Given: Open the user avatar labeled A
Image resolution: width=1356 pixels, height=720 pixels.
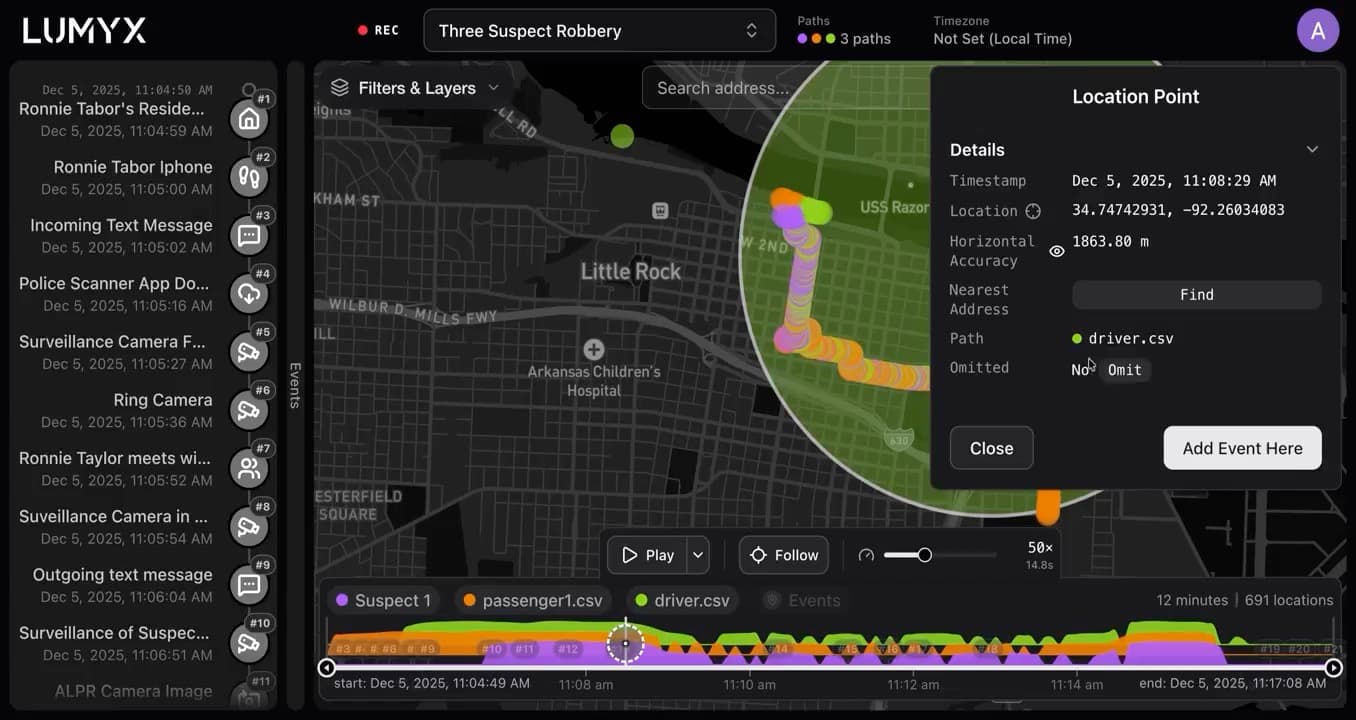Looking at the screenshot, I should tap(1318, 31).
